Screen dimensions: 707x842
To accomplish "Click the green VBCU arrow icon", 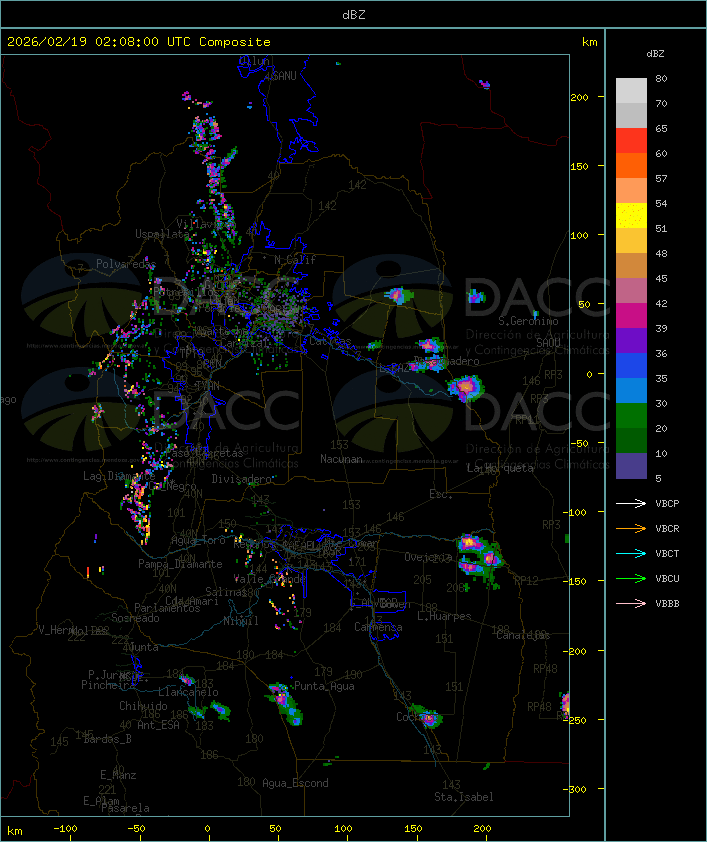I will pos(631,578).
